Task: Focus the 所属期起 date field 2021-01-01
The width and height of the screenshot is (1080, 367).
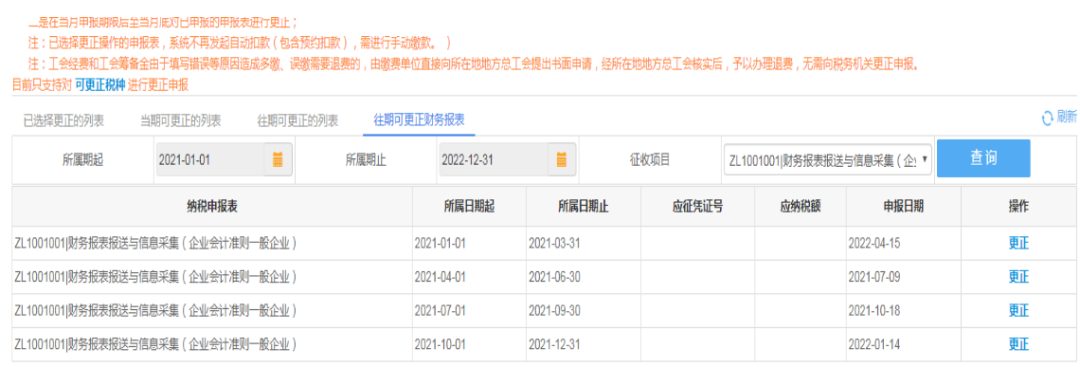Action: click(211, 159)
